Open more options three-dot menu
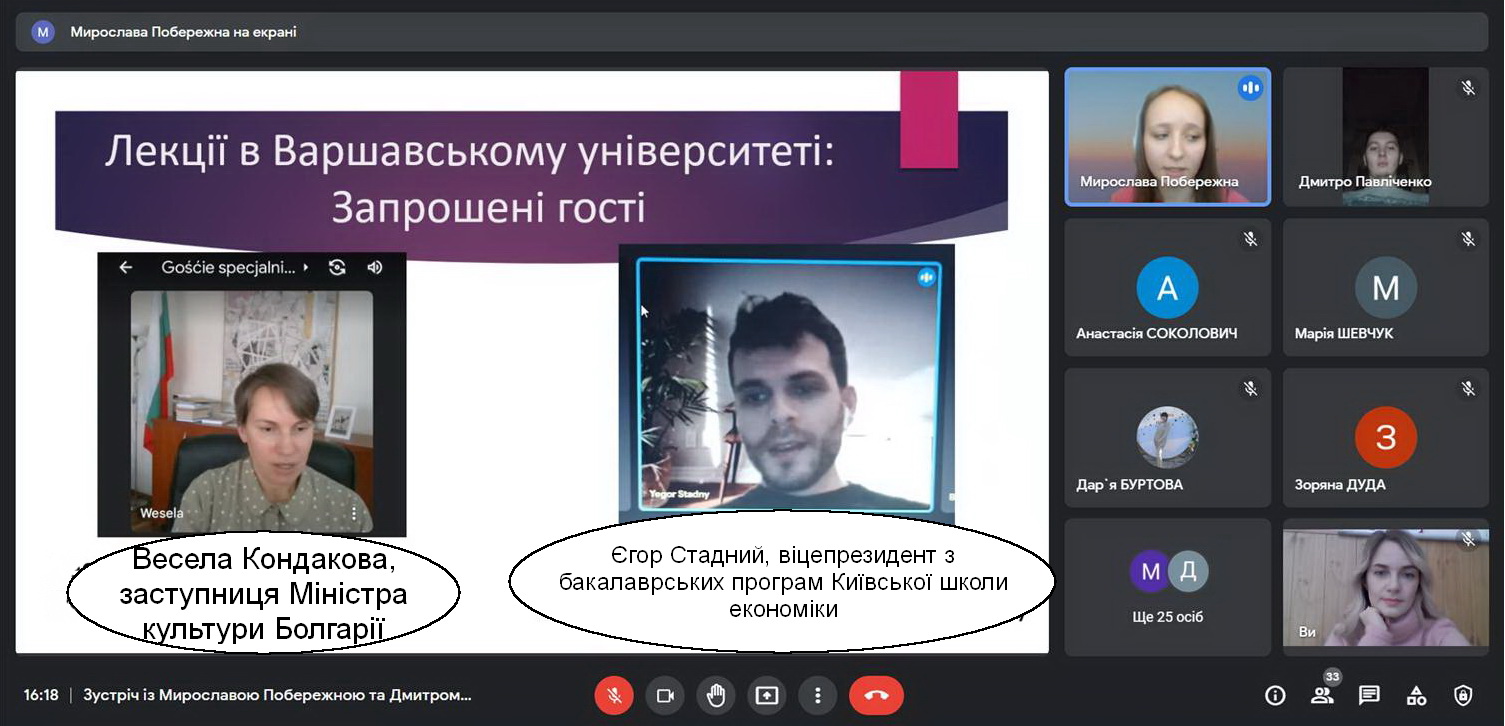This screenshot has height=726, width=1505. click(818, 695)
